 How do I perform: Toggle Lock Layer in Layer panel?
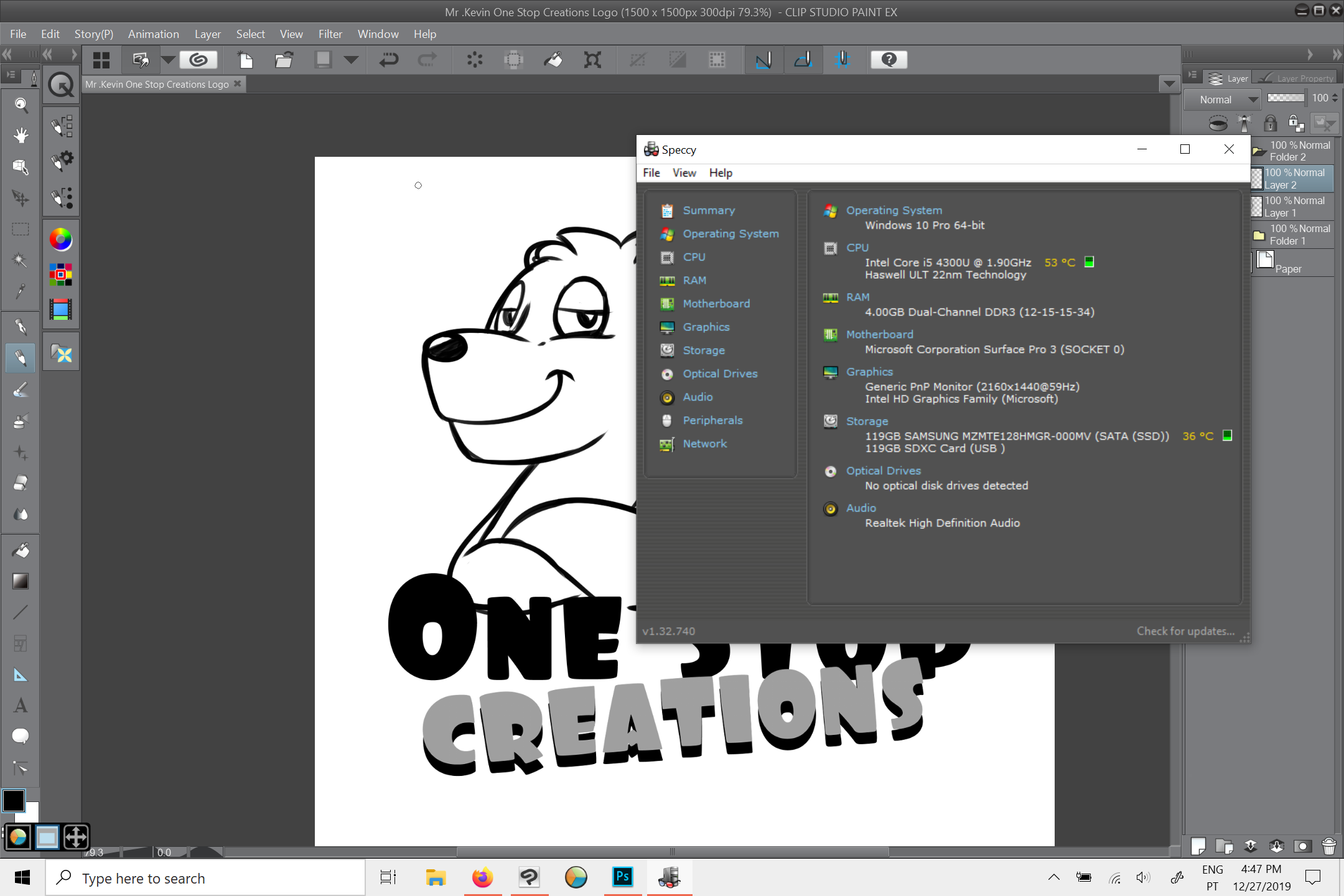[x=1270, y=123]
